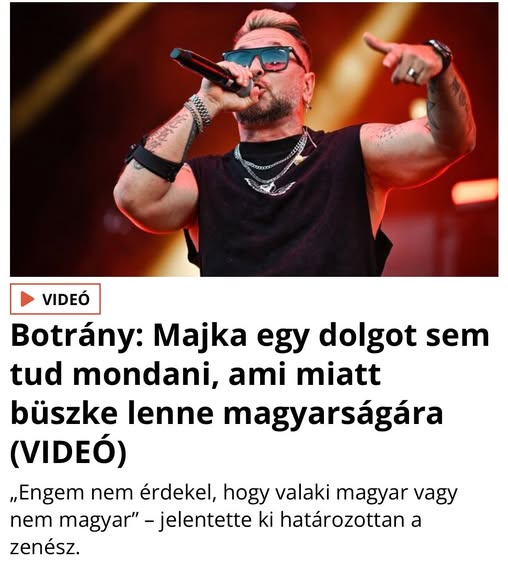Click the performer's blue sunglasses

point(263,59)
